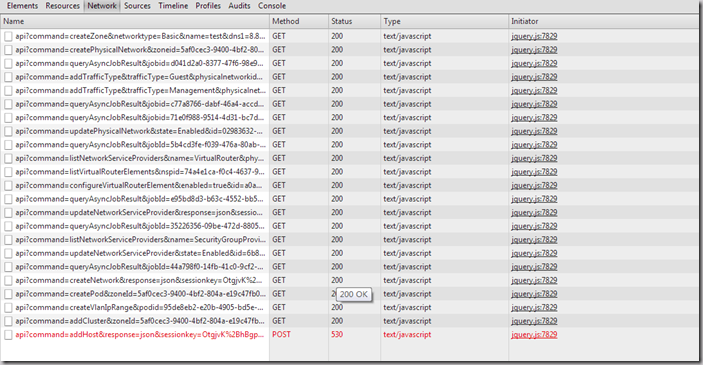Click the 200 status in createZone row
The width and height of the screenshot is (703, 365).
[337, 36]
